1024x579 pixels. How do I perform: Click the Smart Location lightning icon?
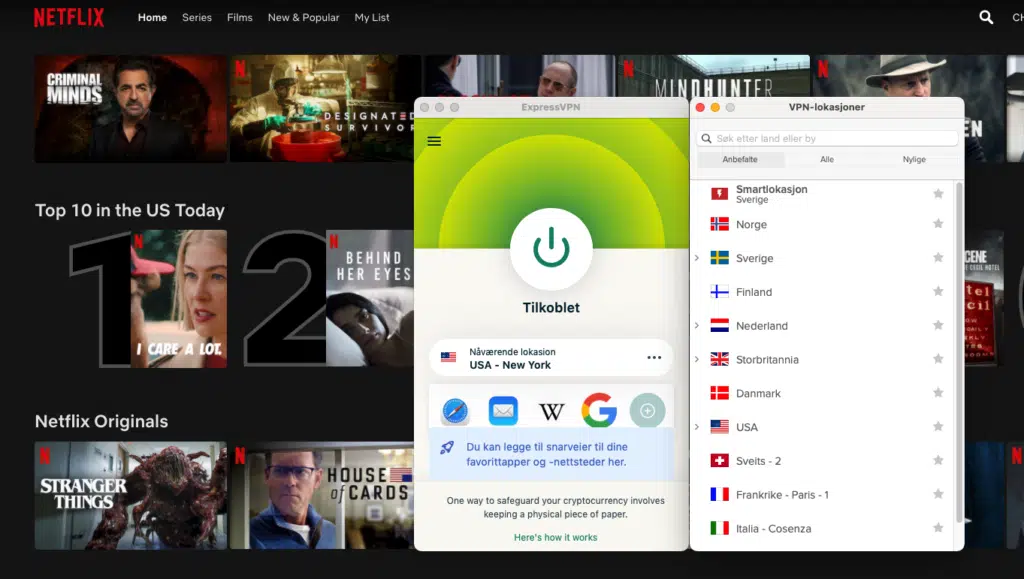tap(719, 193)
